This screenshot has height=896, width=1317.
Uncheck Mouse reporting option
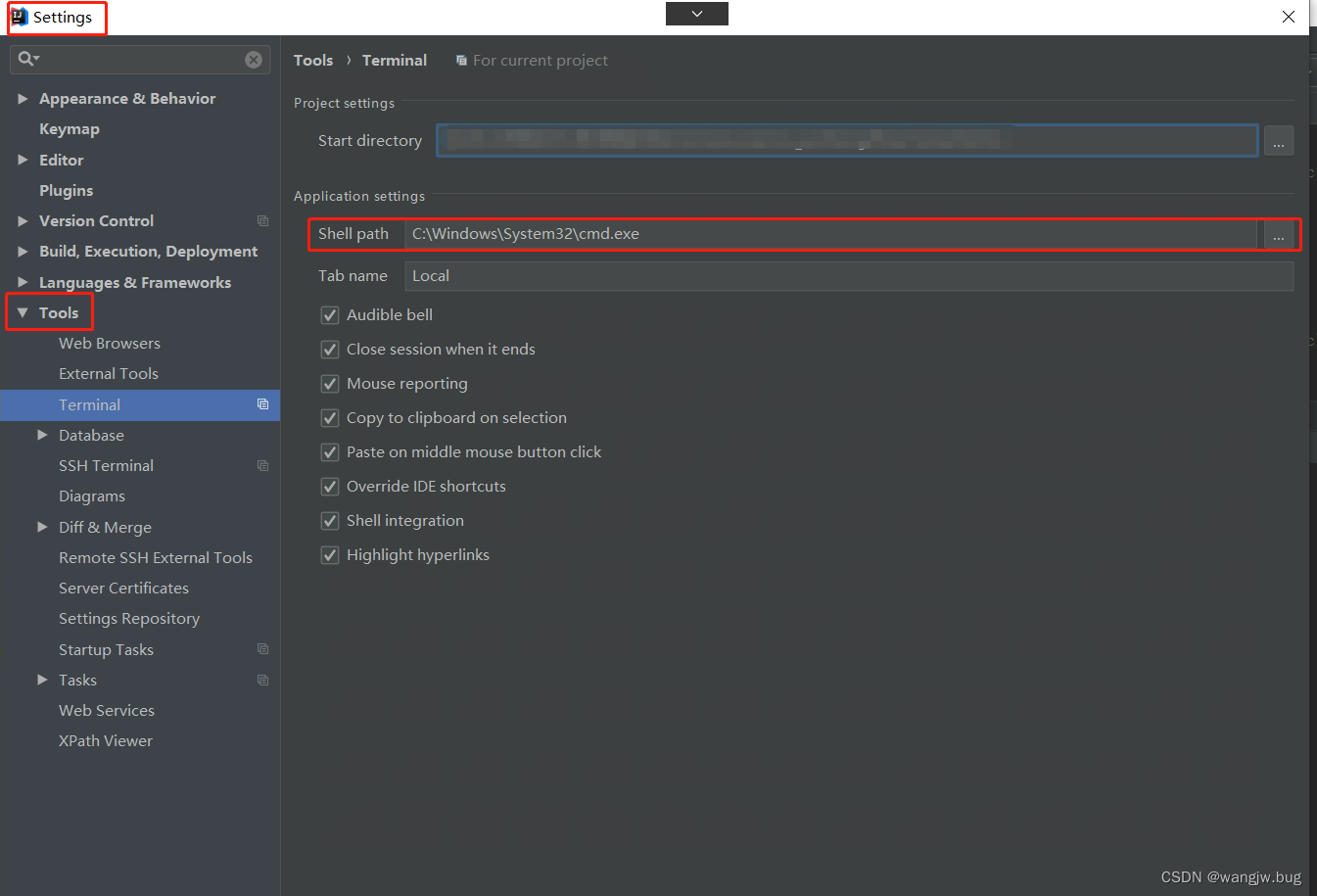pos(330,383)
